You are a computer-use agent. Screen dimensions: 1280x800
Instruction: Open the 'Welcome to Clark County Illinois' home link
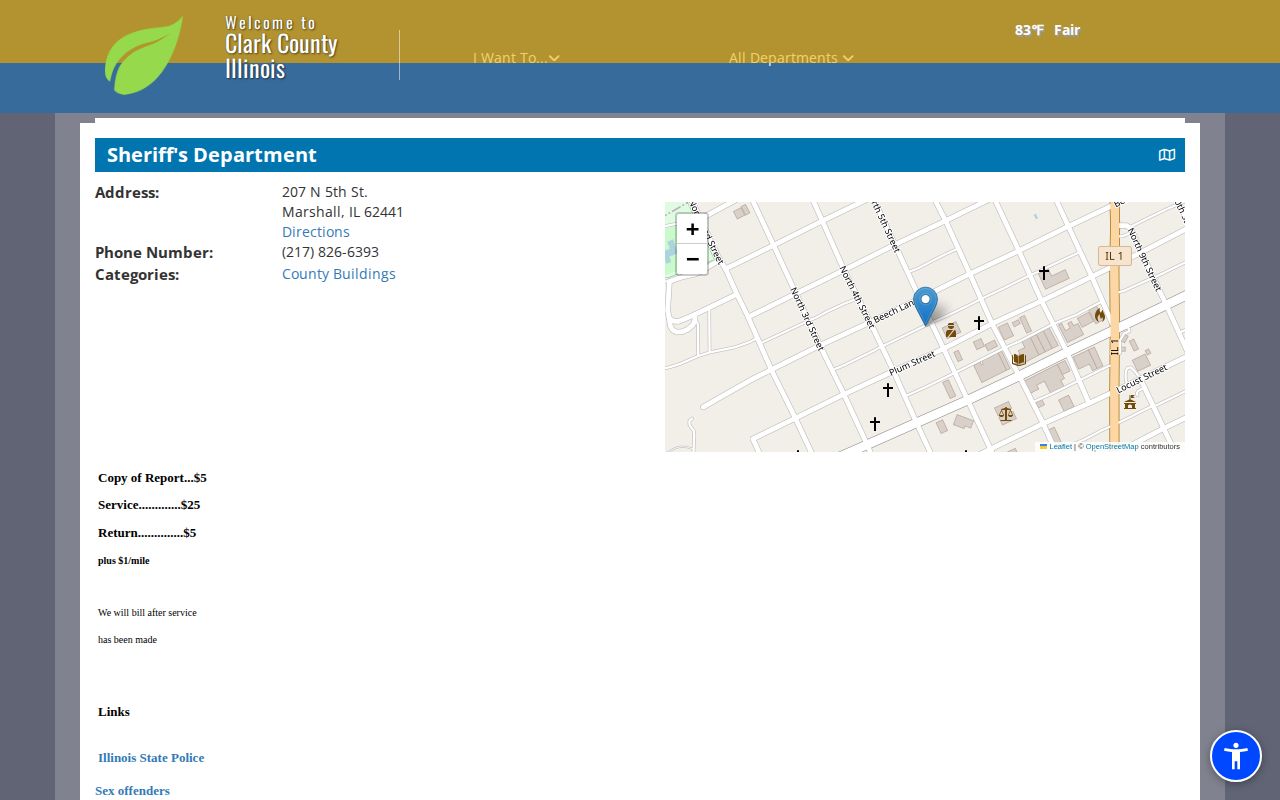tap(281, 47)
